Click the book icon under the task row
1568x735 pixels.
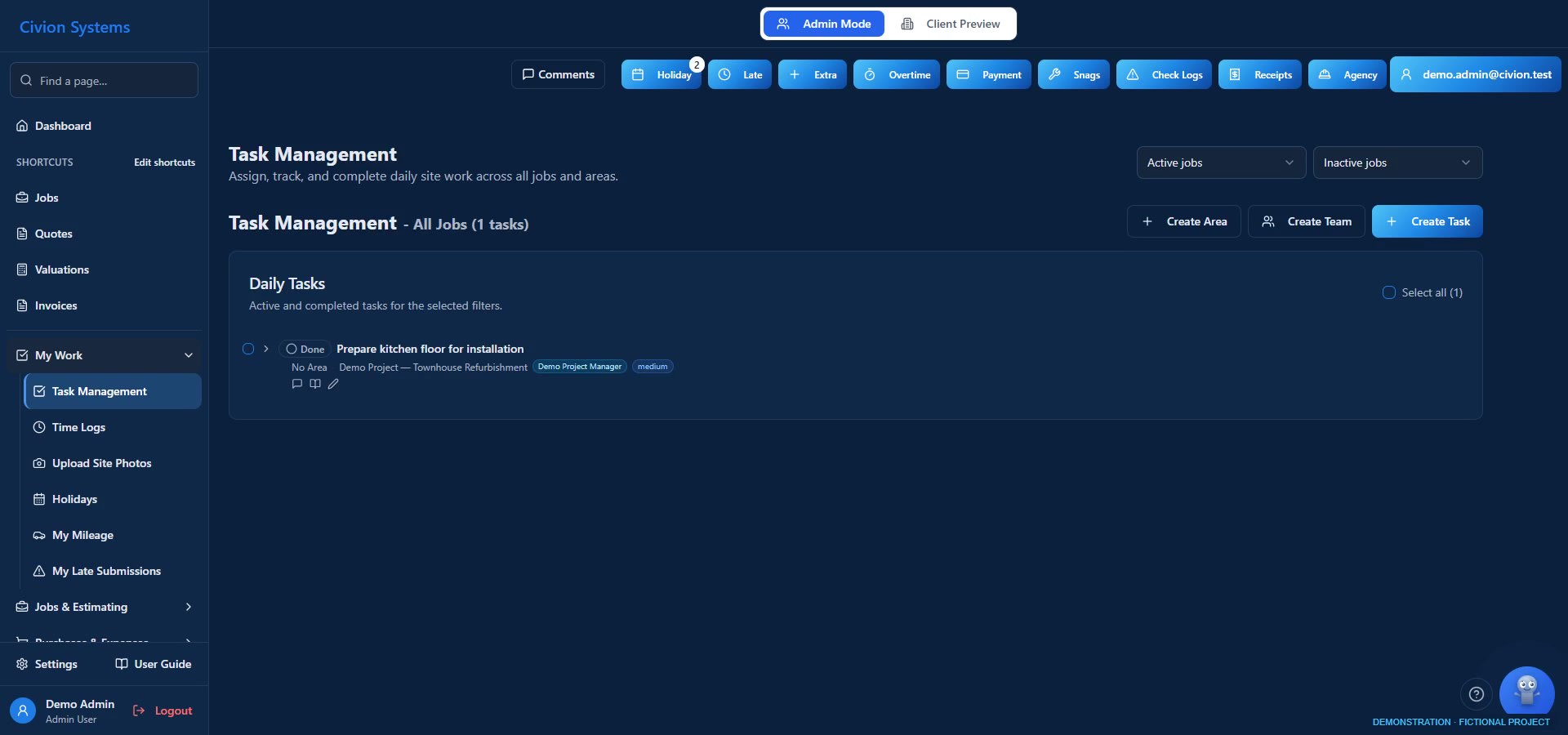point(315,384)
